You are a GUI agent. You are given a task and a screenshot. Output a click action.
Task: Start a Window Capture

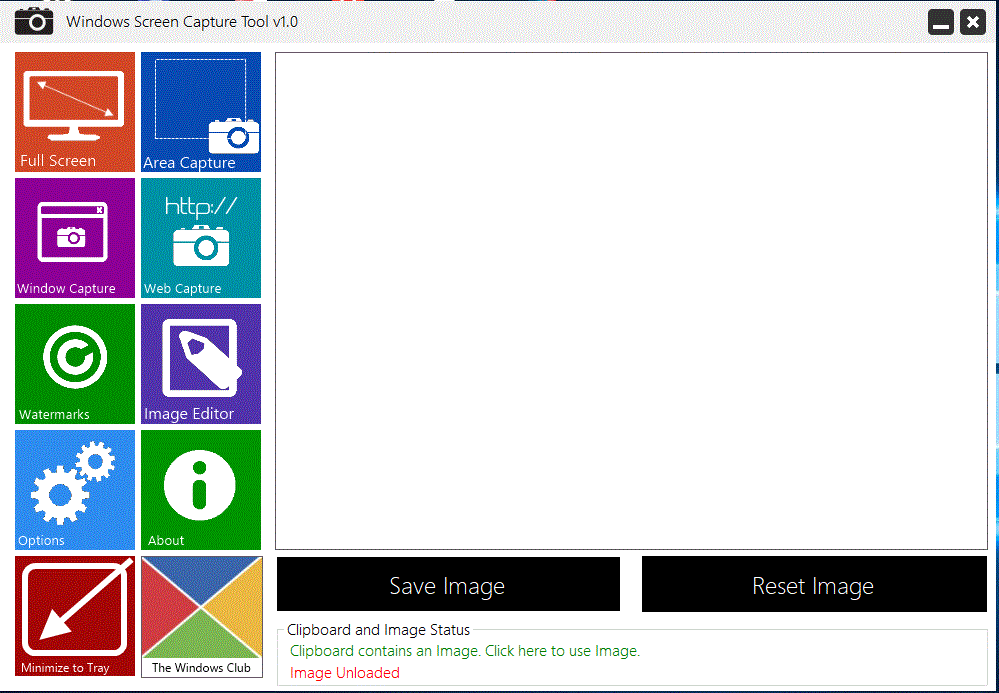[74, 237]
